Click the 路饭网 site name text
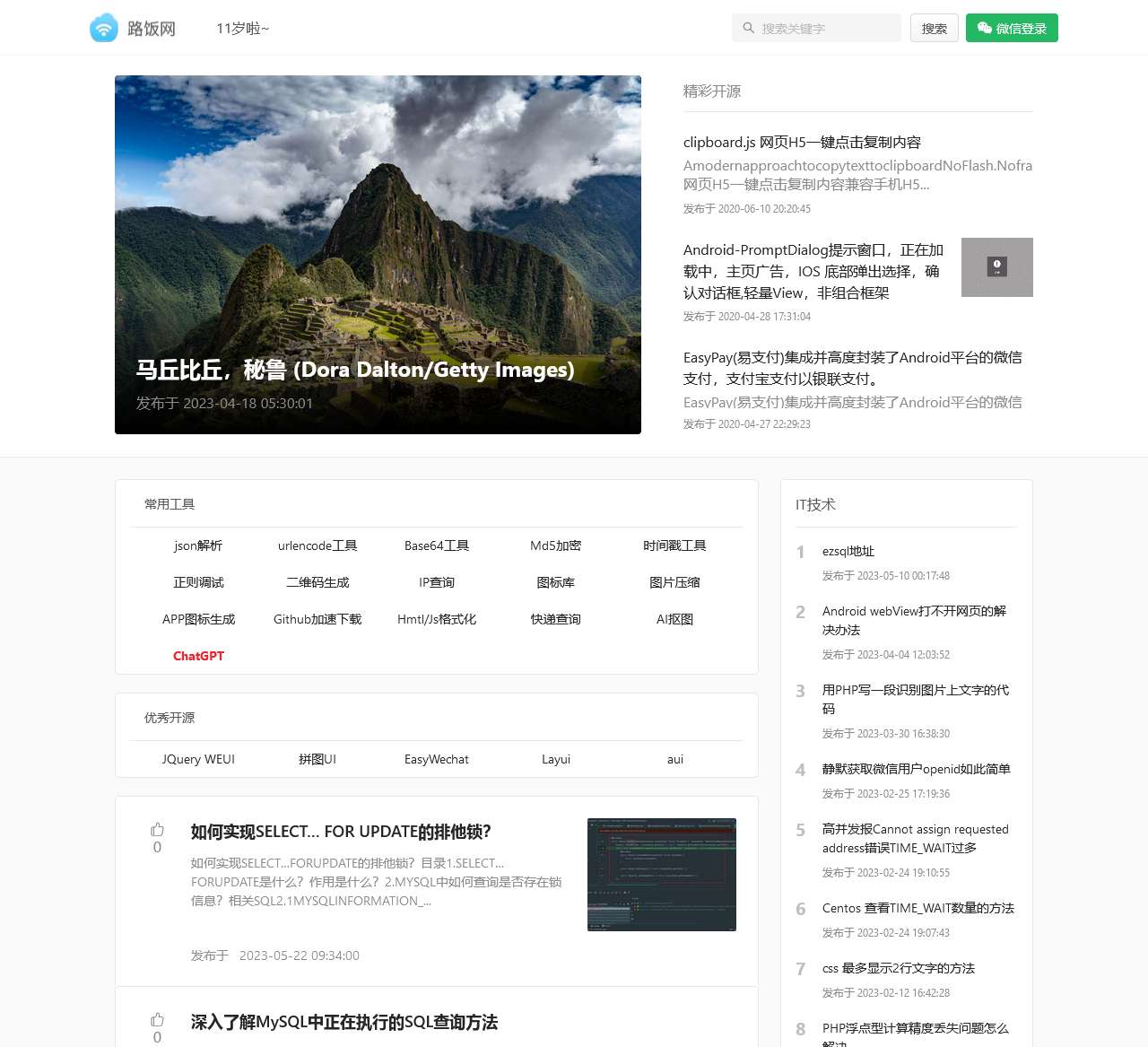This screenshot has height=1047, width=1148. point(152,29)
